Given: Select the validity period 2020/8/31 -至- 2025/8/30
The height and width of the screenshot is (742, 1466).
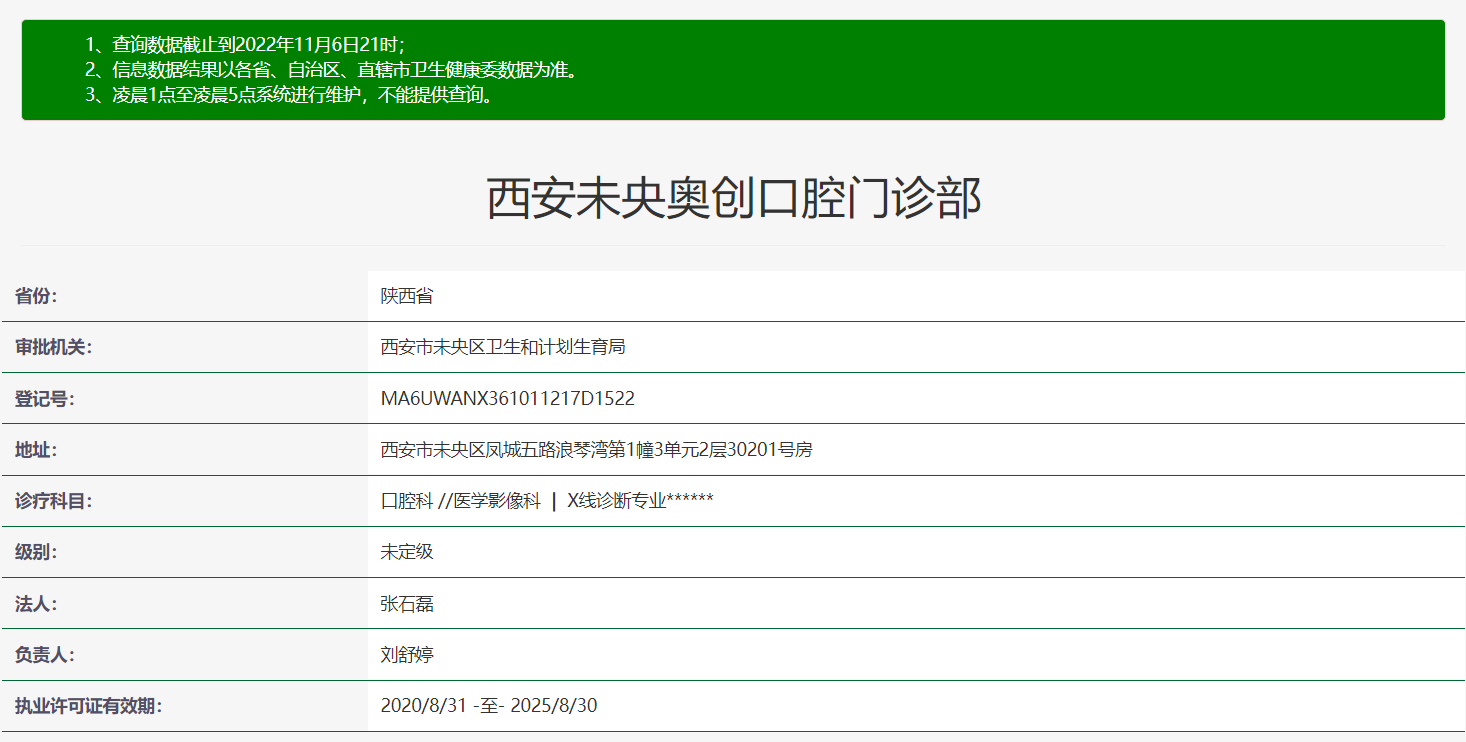Looking at the screenshot, I should tap(489, 706).
